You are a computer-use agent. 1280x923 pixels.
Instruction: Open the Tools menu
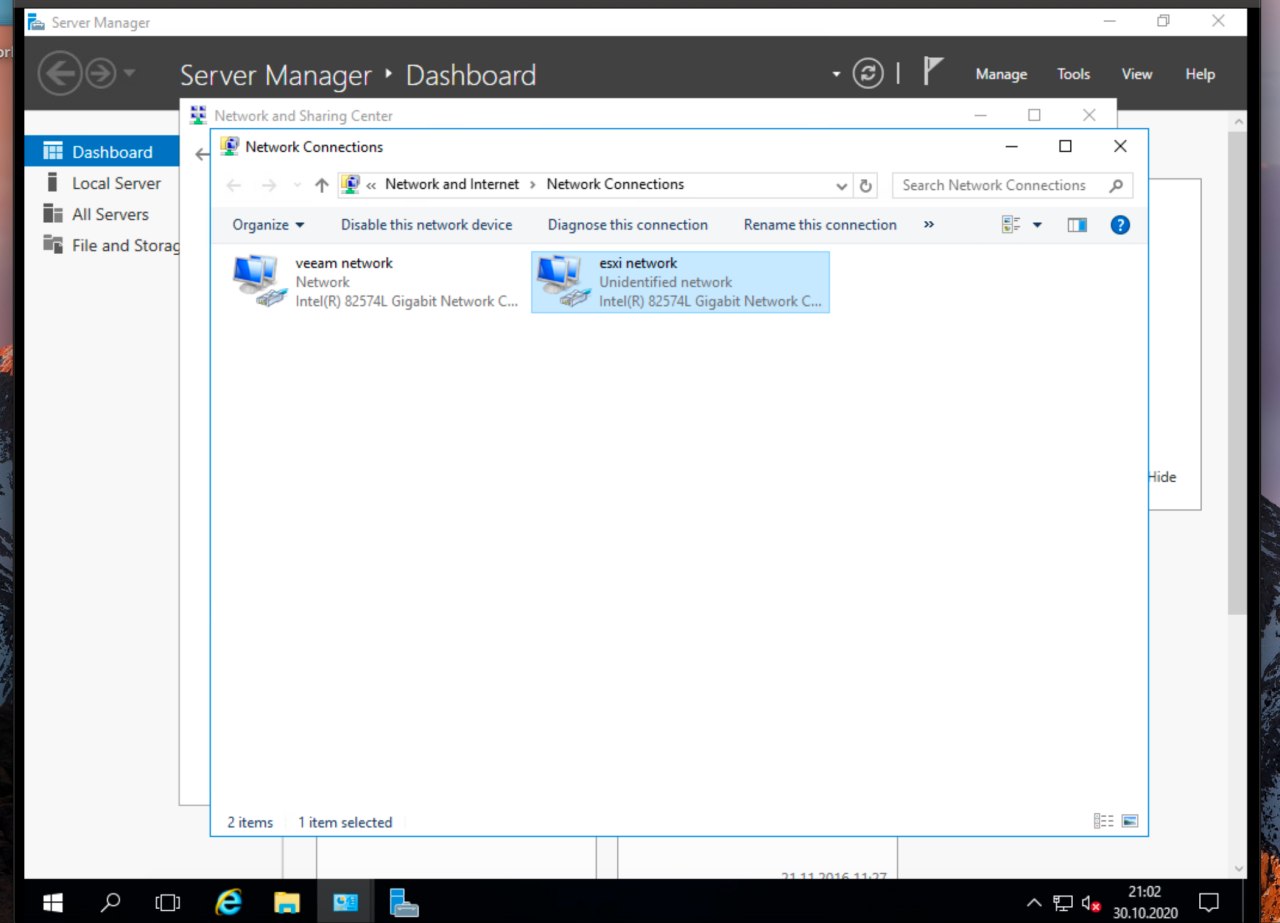pos(1073,74)
